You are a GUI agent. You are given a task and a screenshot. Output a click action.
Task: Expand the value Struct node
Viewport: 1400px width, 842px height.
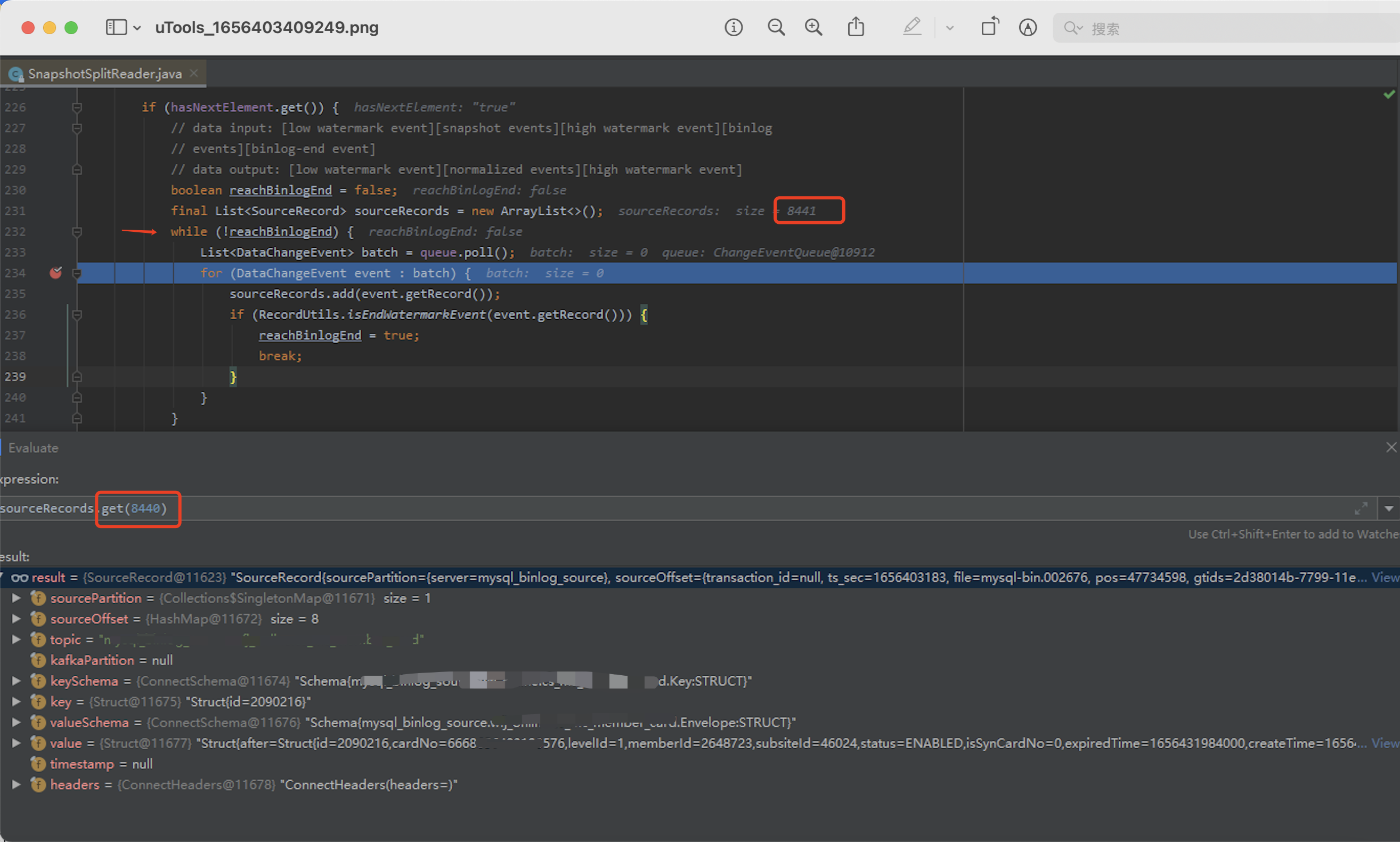[17, 743]
